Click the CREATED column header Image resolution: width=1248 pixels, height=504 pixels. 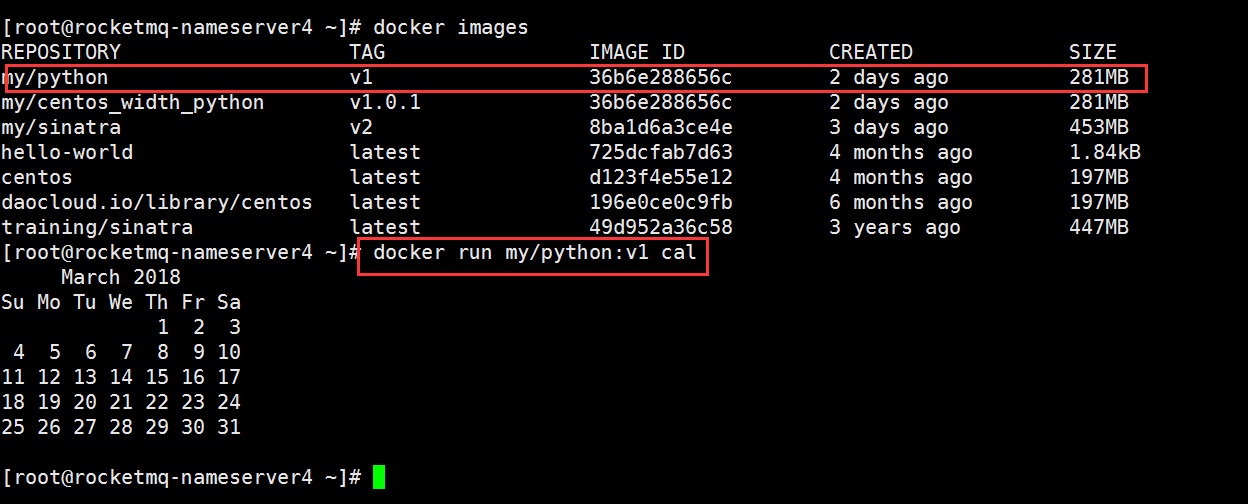point(871,52)
